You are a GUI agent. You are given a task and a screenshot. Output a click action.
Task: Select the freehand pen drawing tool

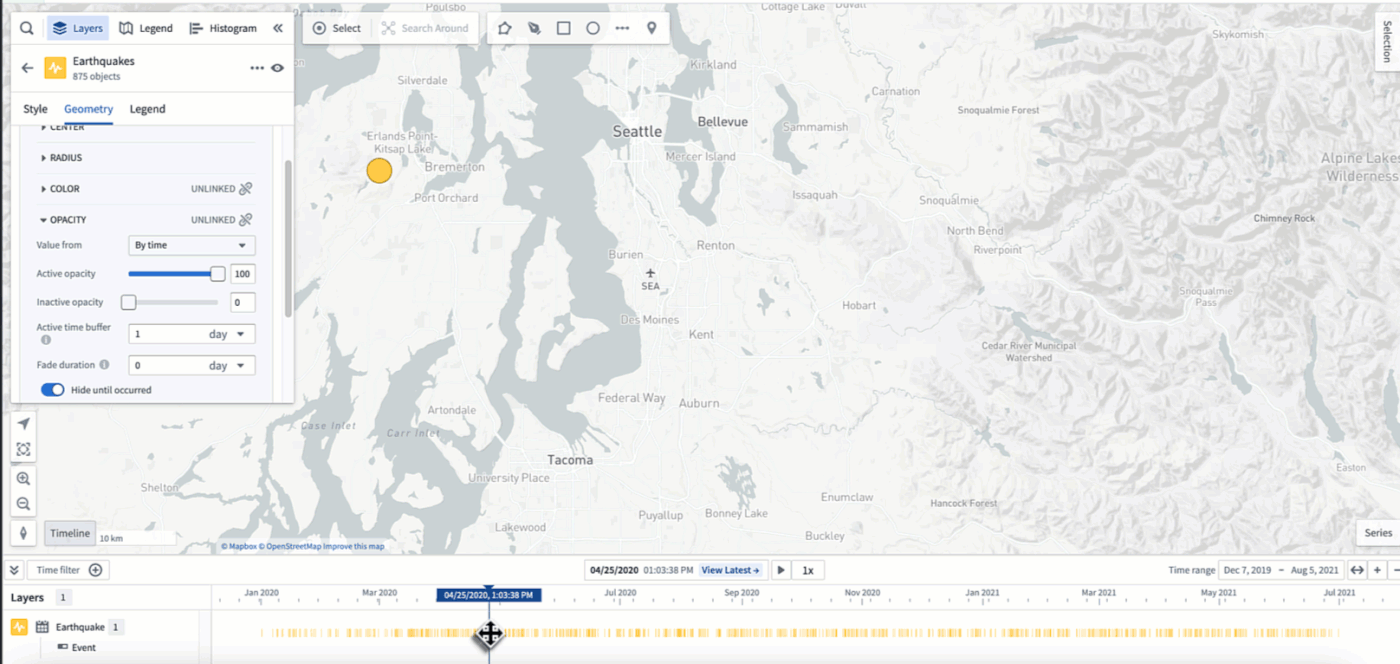point(534,28)
